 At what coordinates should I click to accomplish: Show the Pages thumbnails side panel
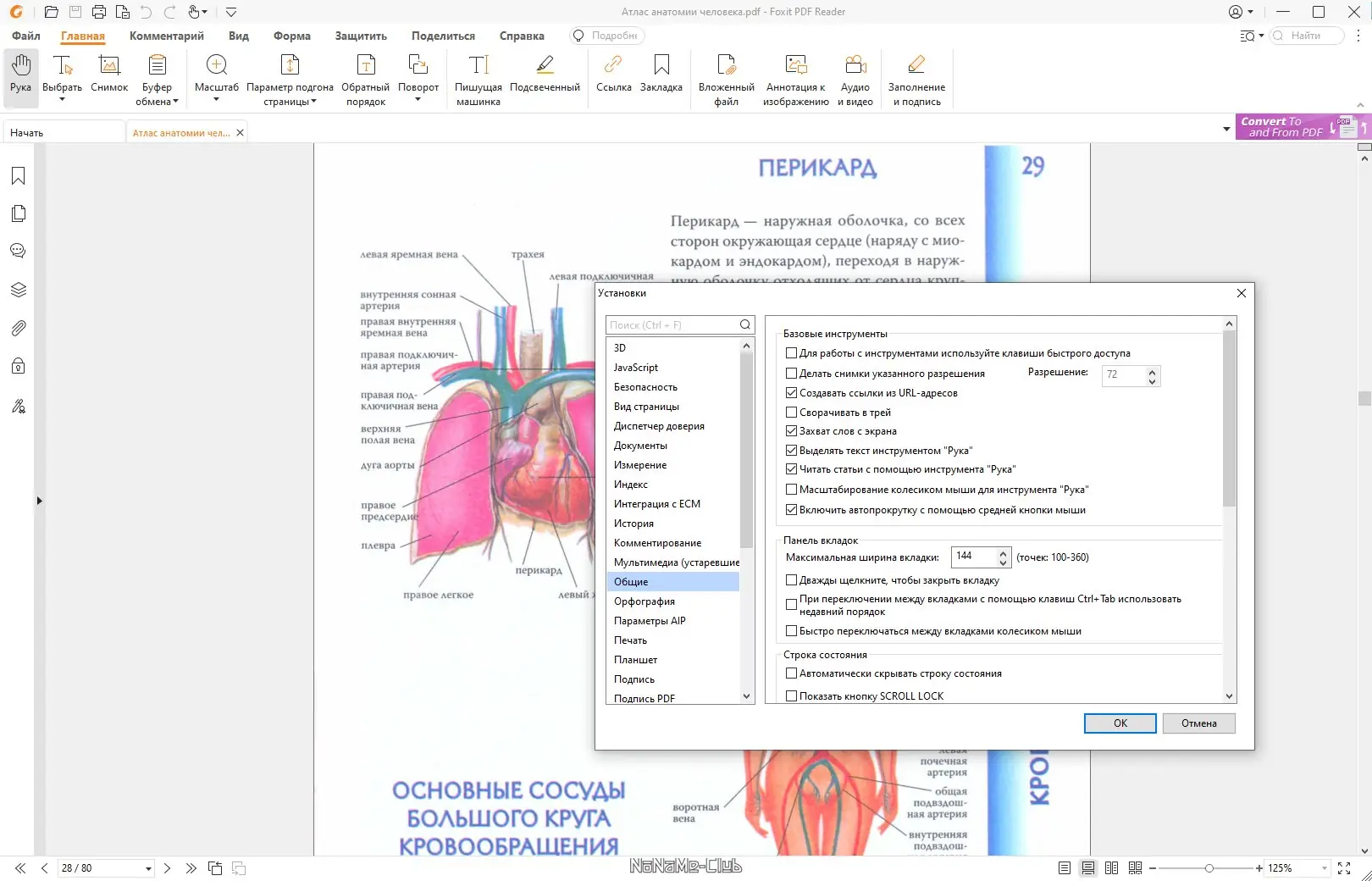click(x=18, y=213)
